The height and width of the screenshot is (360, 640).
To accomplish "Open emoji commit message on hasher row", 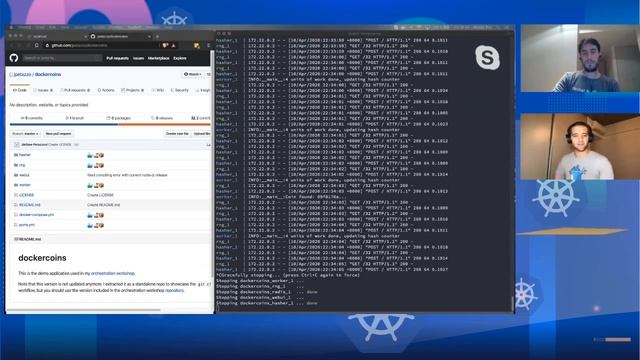I will tap(96, 155).
